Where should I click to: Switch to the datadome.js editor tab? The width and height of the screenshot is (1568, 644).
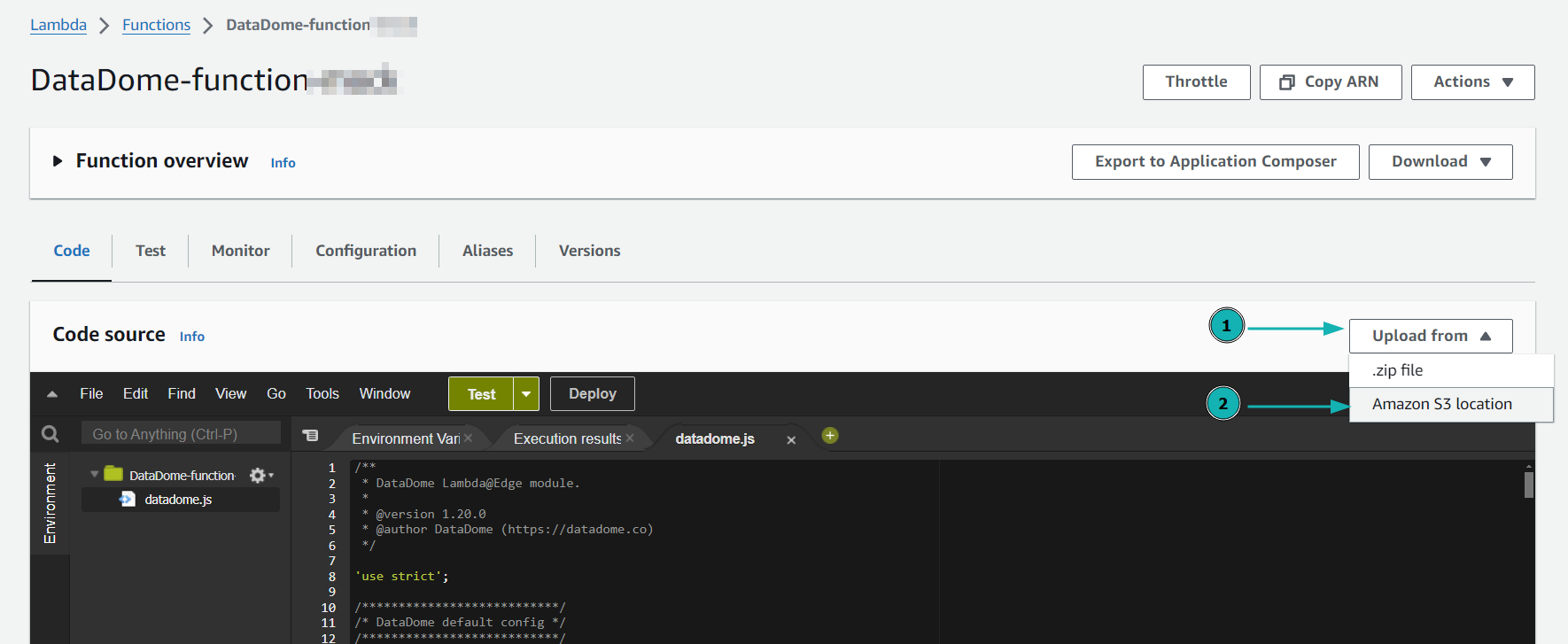click(x=715, y=438)
